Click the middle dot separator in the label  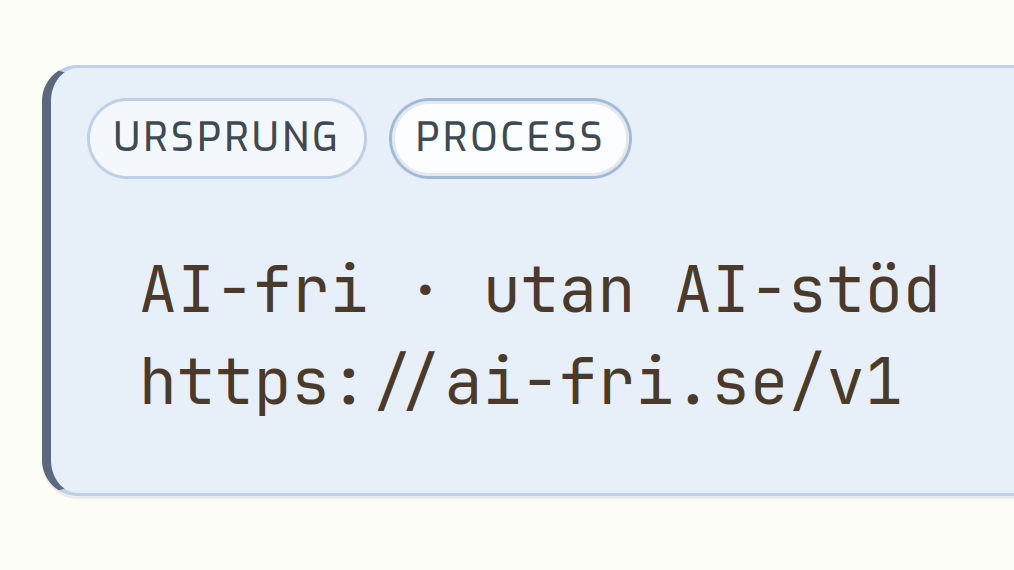(x=426, y=293)
